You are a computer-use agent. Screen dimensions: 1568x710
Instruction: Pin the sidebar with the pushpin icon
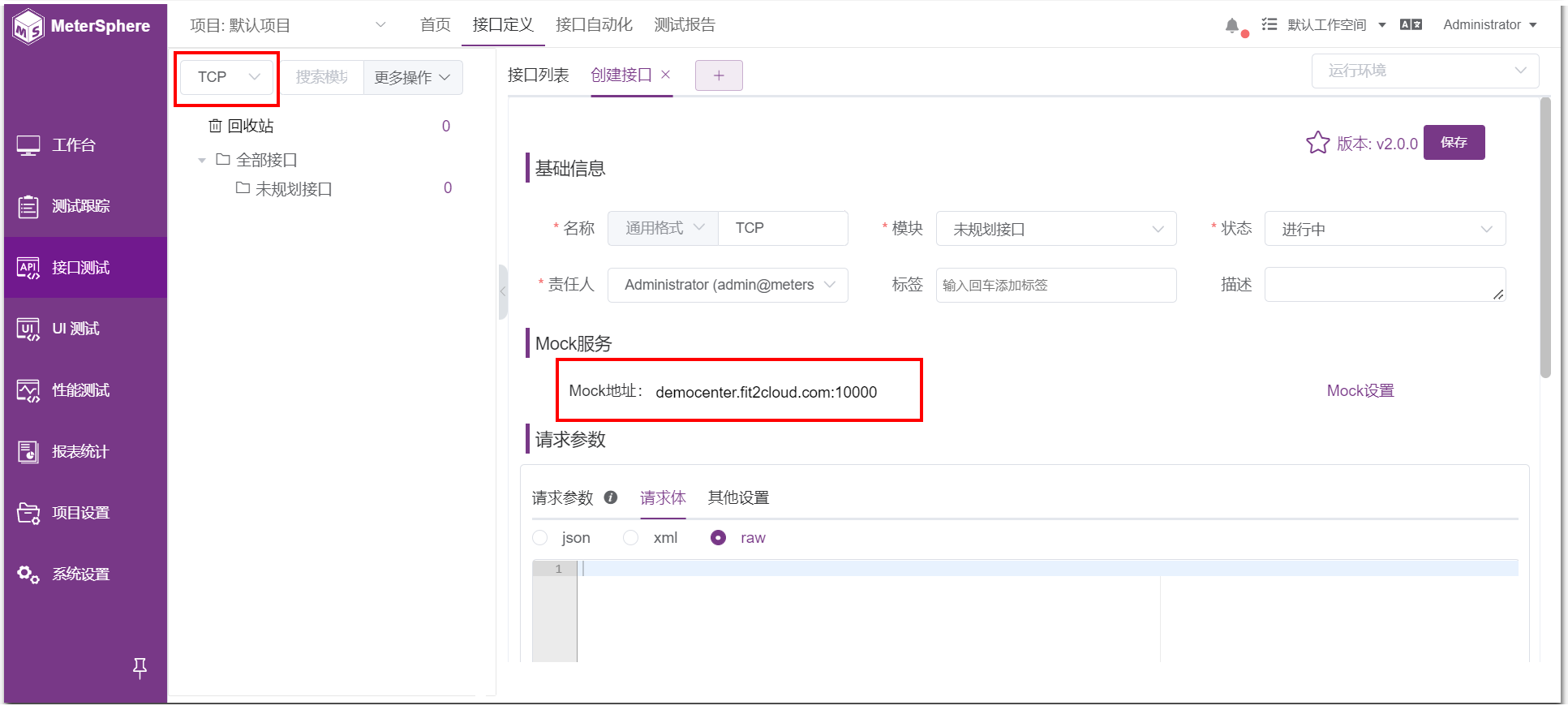[x=140, y=668]
